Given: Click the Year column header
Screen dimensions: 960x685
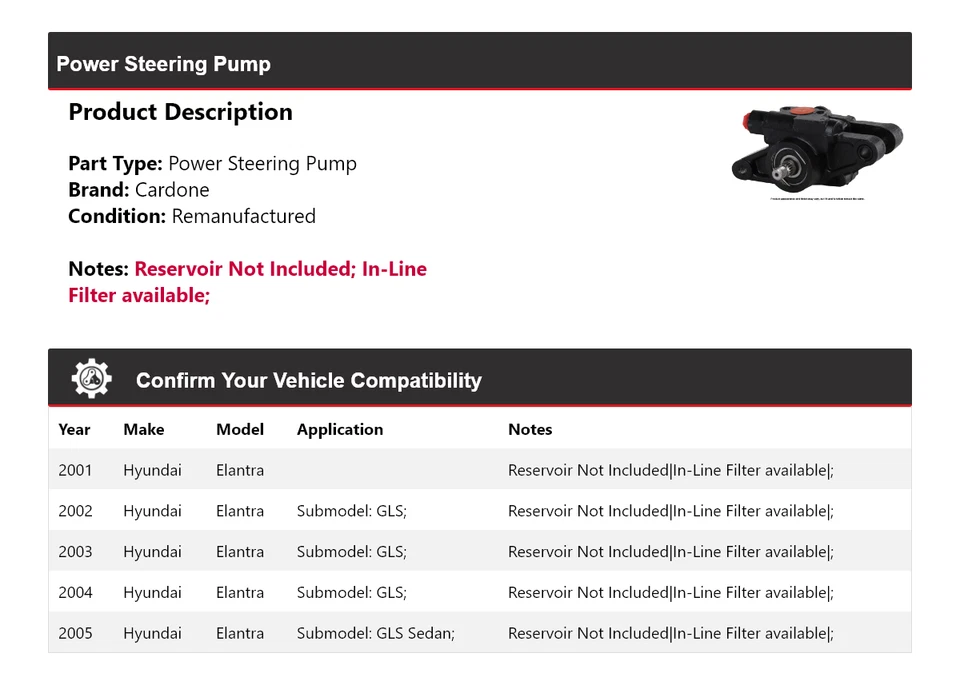Looking at the screenshot, I should click(74, 430).
